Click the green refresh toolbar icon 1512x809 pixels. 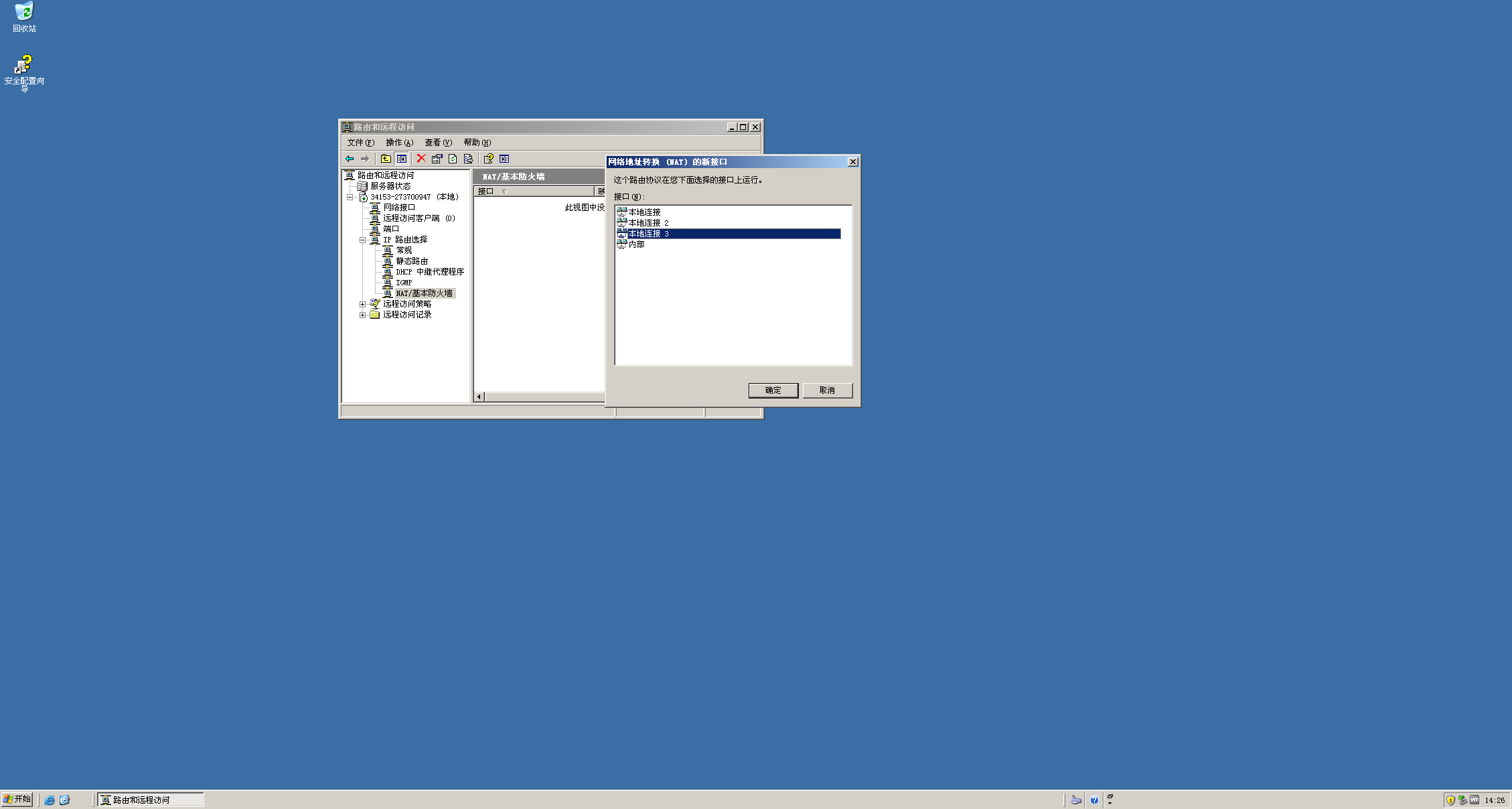(x=453, y=159)
